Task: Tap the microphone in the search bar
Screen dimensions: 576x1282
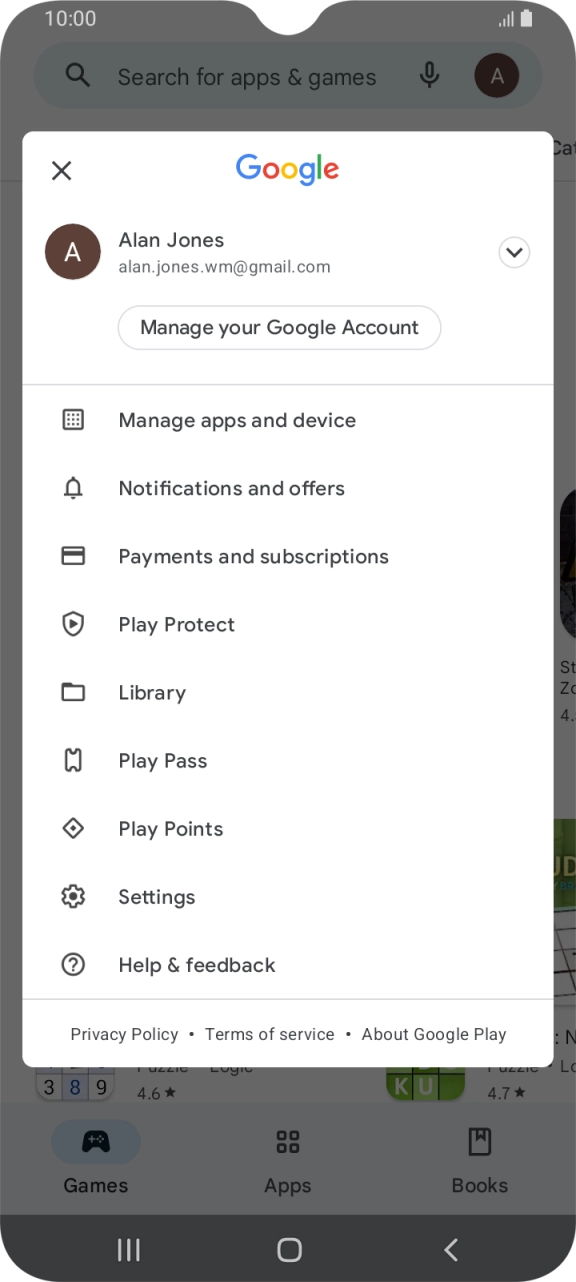Action: coord(429,76)
